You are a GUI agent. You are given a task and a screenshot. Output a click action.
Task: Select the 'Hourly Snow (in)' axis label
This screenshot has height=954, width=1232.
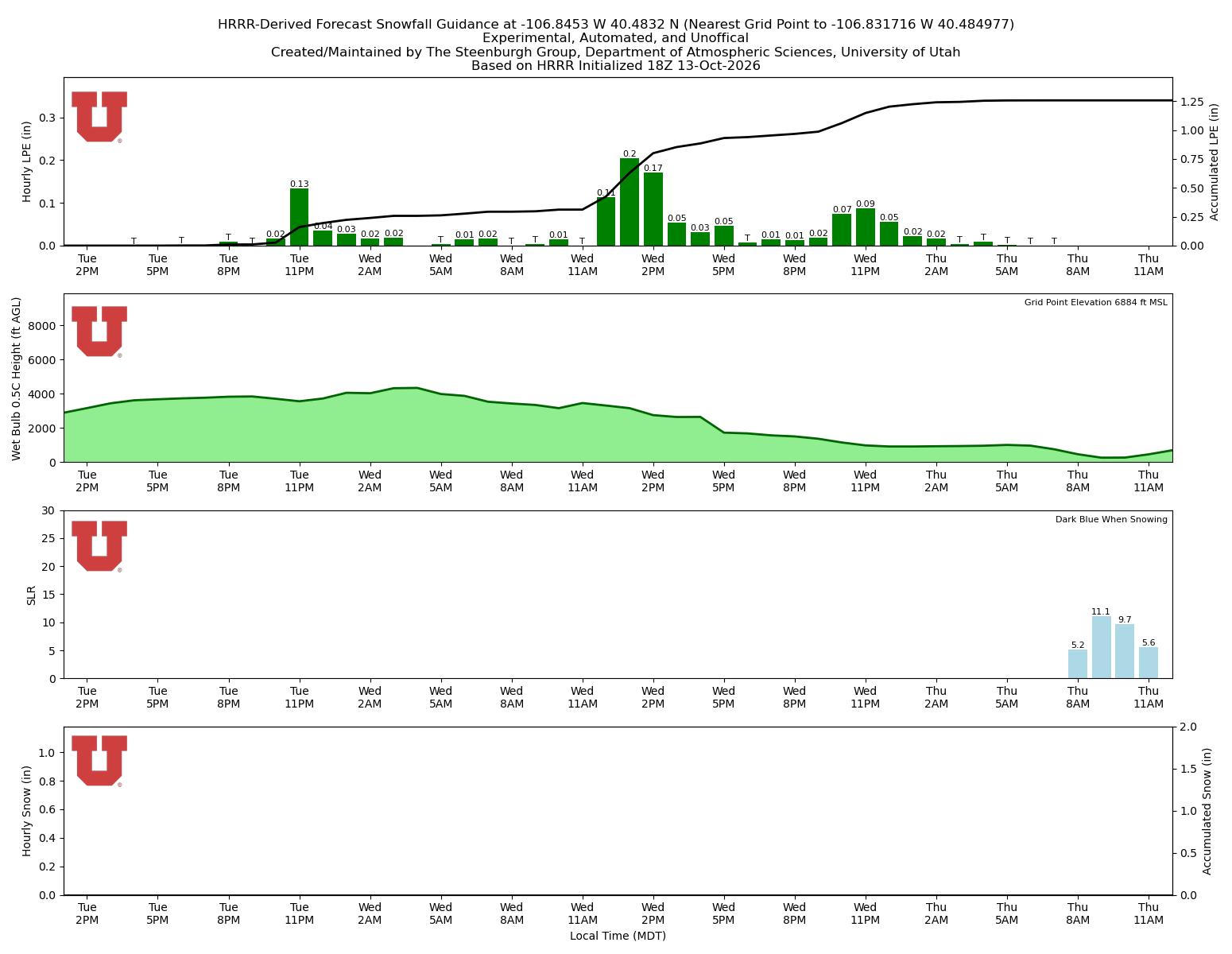click(27, 811)
